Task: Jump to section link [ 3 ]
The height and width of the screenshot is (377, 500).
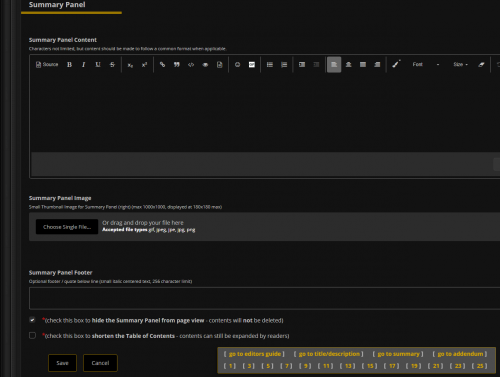Action: point(249,366)
